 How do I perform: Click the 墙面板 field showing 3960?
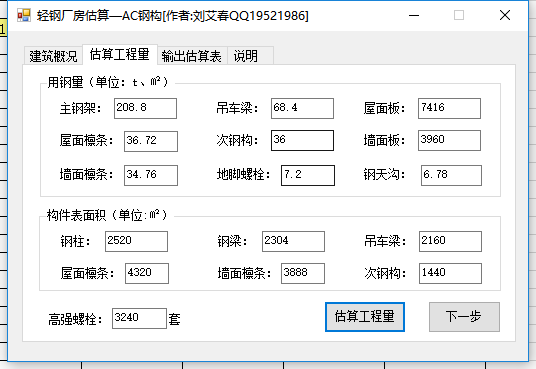click(449, 140)
